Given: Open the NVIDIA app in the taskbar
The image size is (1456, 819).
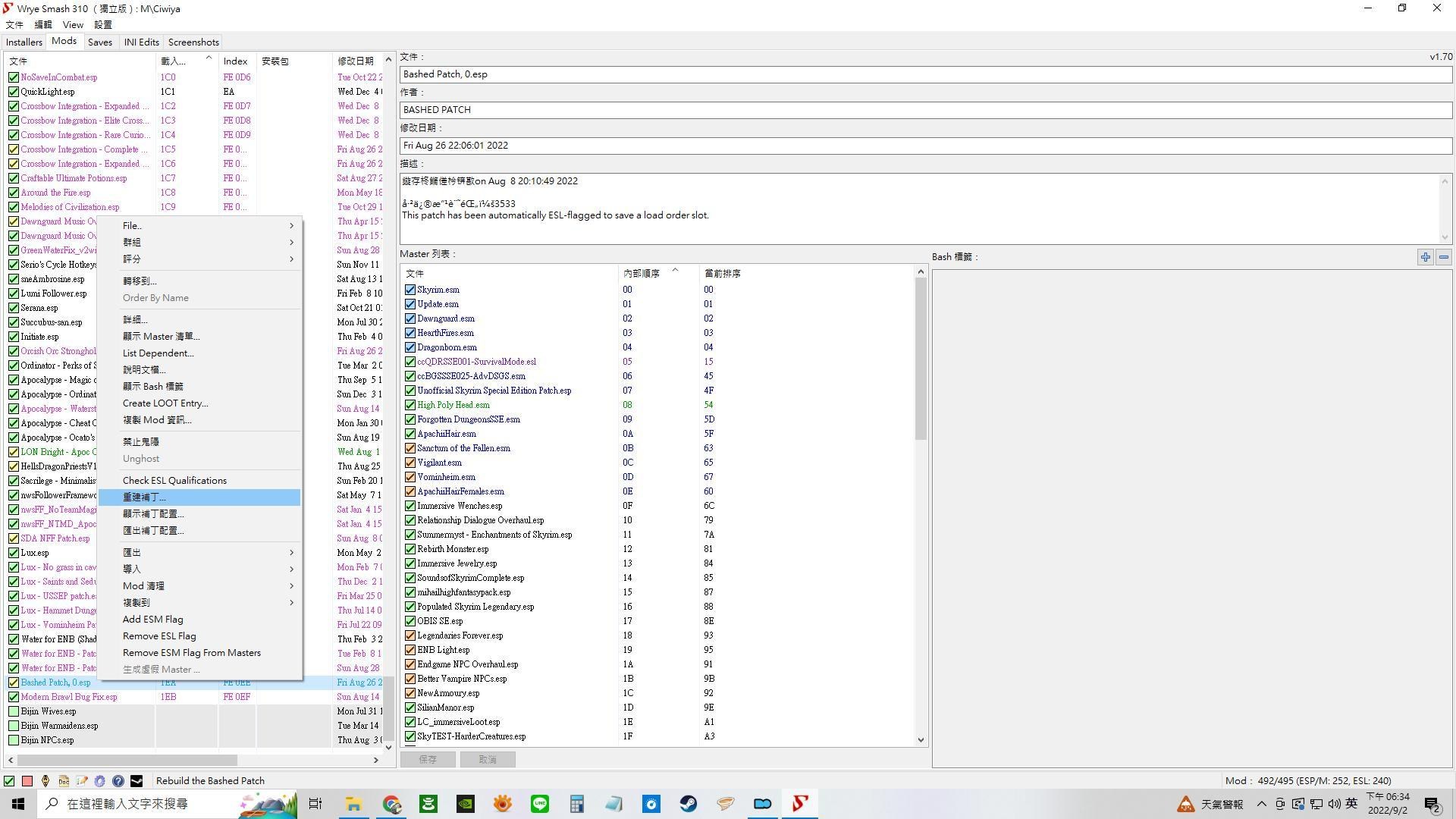Looking at the screenshot, I should point(466,804).
